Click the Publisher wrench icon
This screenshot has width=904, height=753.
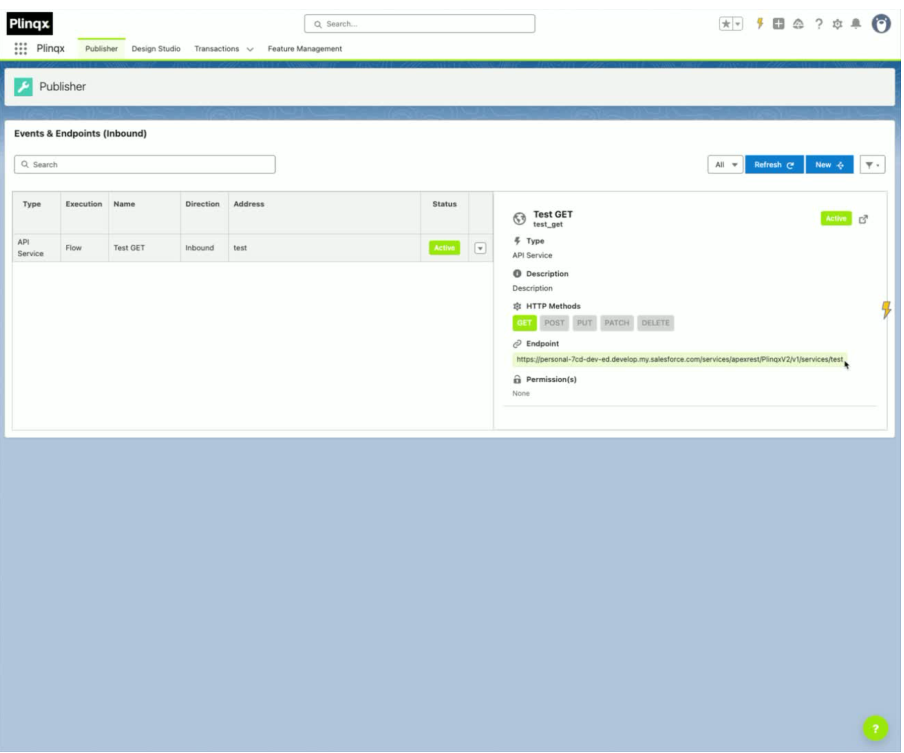click(23, 86)
